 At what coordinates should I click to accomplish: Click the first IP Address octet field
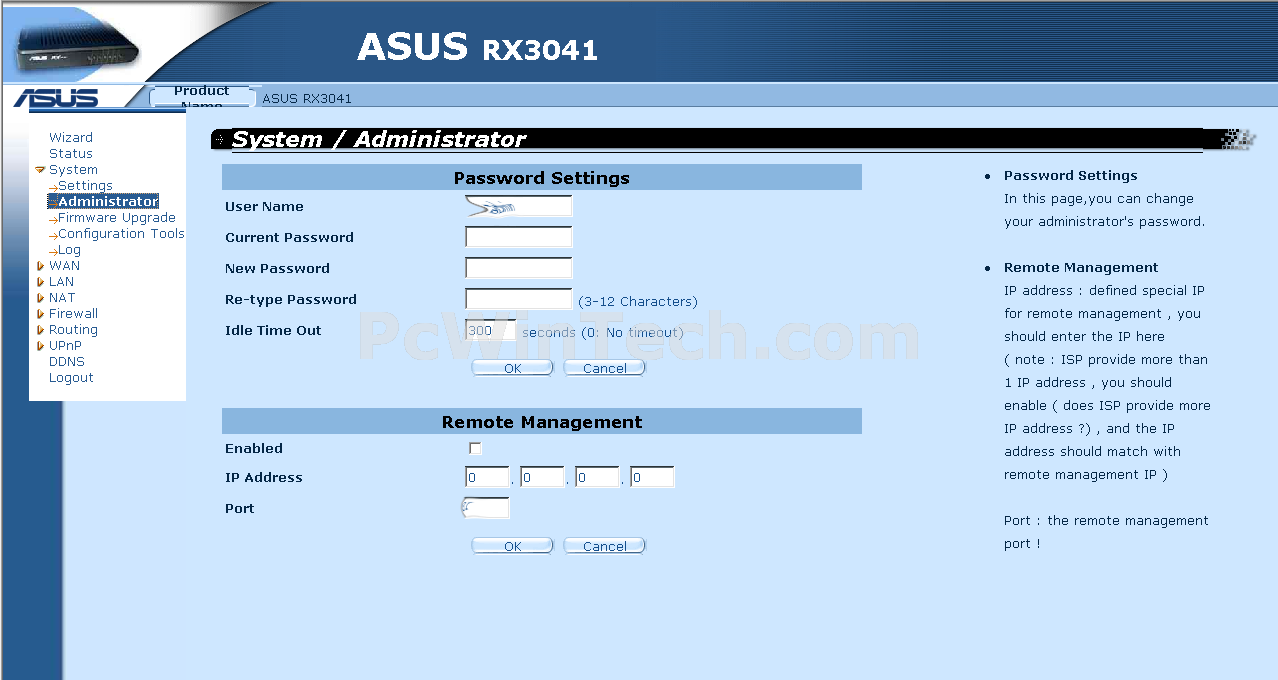(x=487, y=477)
